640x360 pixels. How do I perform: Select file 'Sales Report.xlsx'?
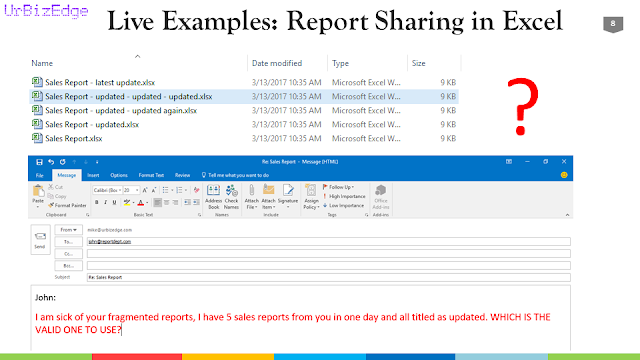point(73,138)
